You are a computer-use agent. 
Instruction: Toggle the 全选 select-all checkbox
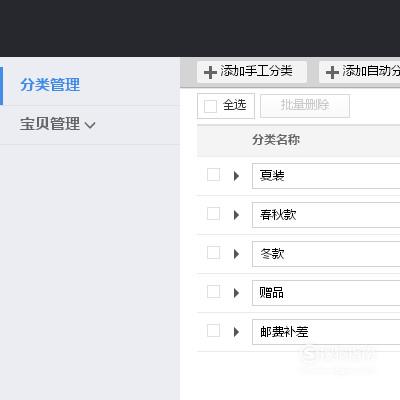pos(210,106)
